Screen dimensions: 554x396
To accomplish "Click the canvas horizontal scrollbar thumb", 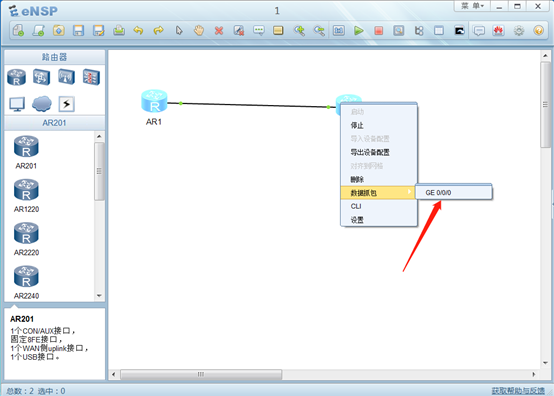I will coord(201,374).
